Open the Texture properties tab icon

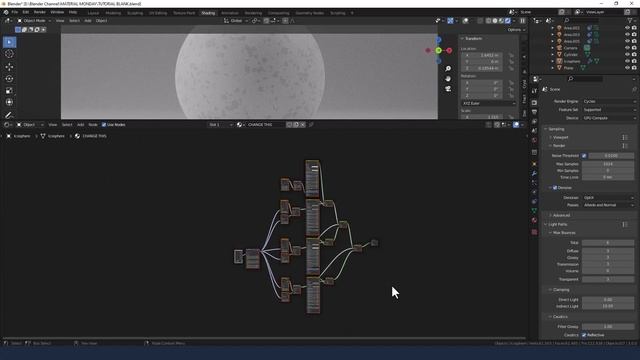[x=534, y=232]
